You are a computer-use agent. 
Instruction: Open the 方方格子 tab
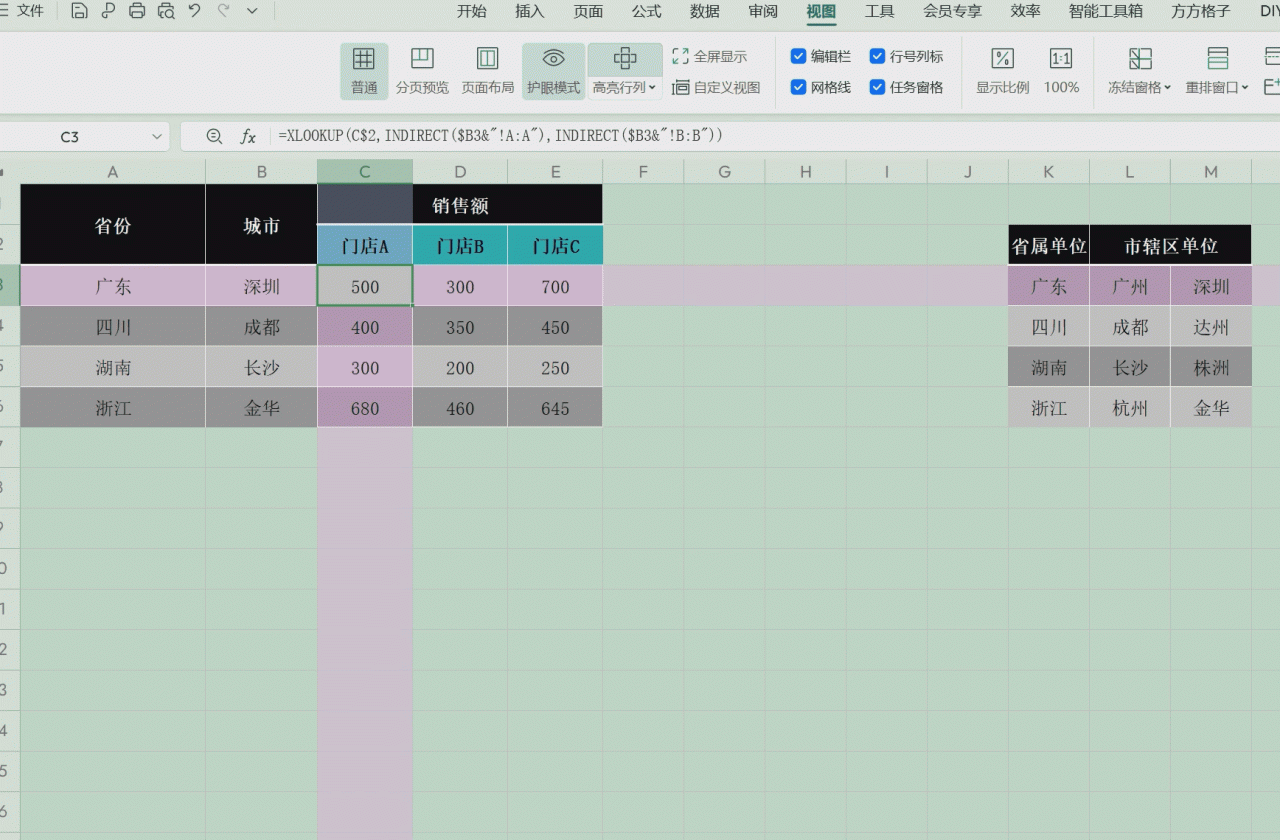coord(1201,11)
